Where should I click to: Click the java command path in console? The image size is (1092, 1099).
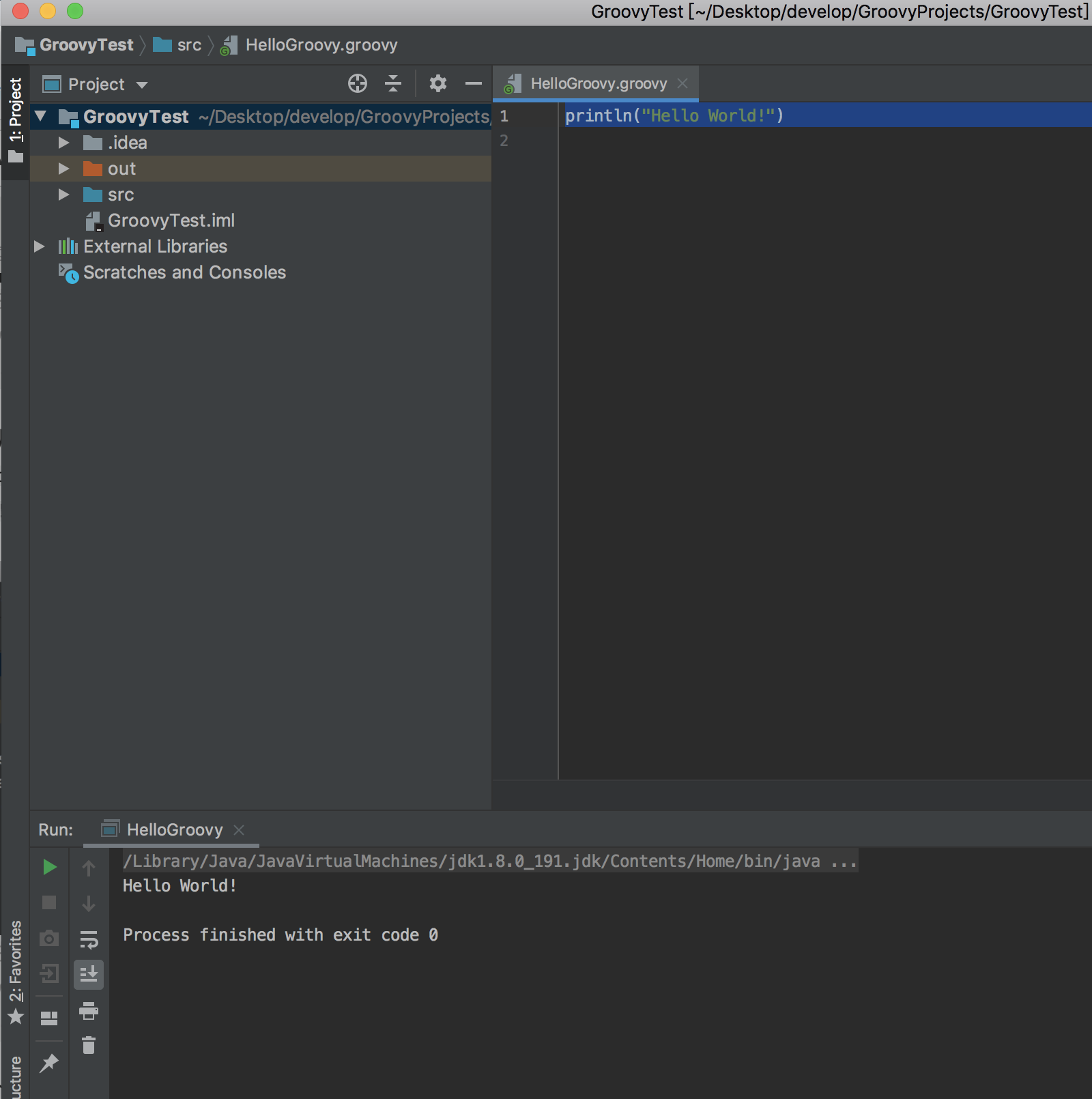[490, 861]
